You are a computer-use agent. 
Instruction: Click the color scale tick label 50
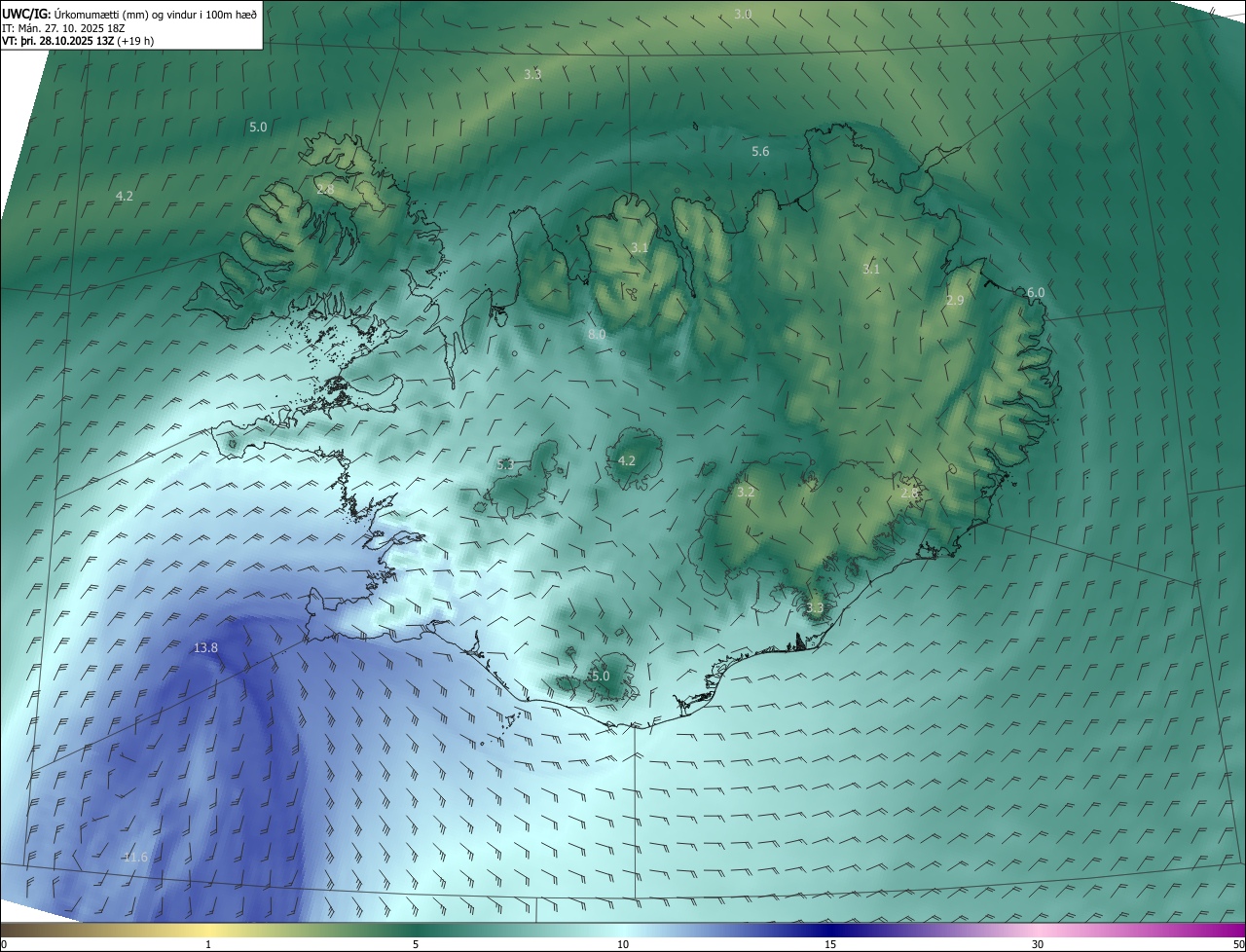pos(1238,944)
